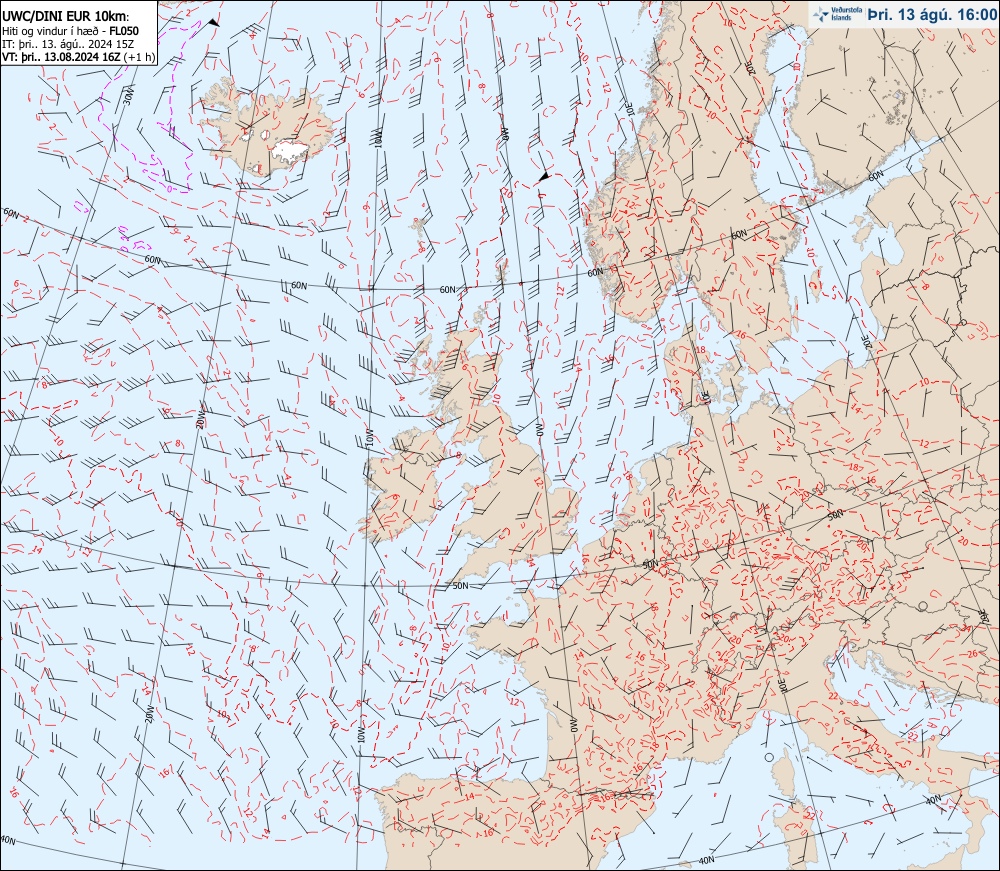Click the 'Hiti og vindur í hæð - FL050' label
This screenshot has height=871, width=1000.
click(70, 31)
